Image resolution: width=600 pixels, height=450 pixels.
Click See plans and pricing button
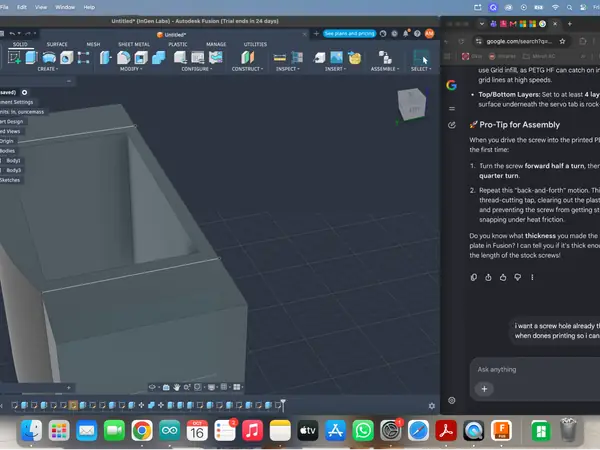[x=349, y=34]
